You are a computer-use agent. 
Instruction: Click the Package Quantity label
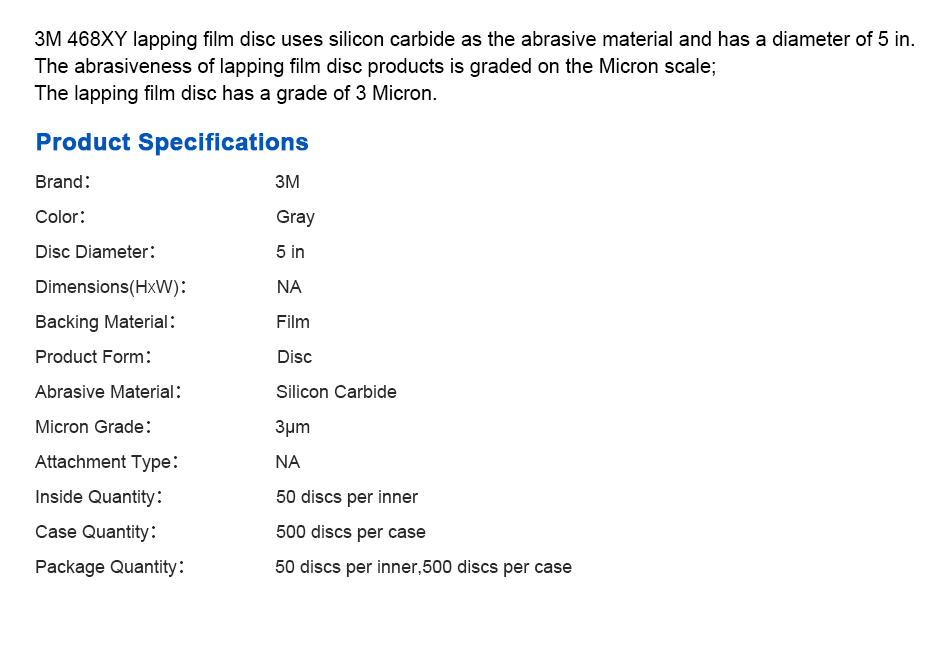coord(109,567)
